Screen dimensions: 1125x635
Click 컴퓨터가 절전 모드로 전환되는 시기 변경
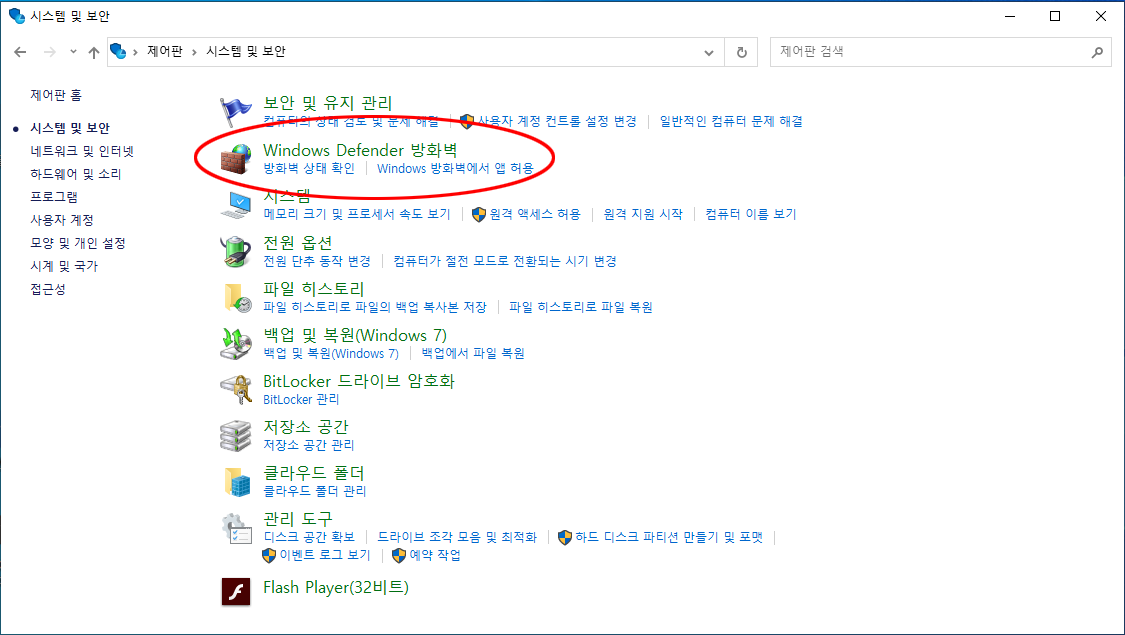coord(505,260)
